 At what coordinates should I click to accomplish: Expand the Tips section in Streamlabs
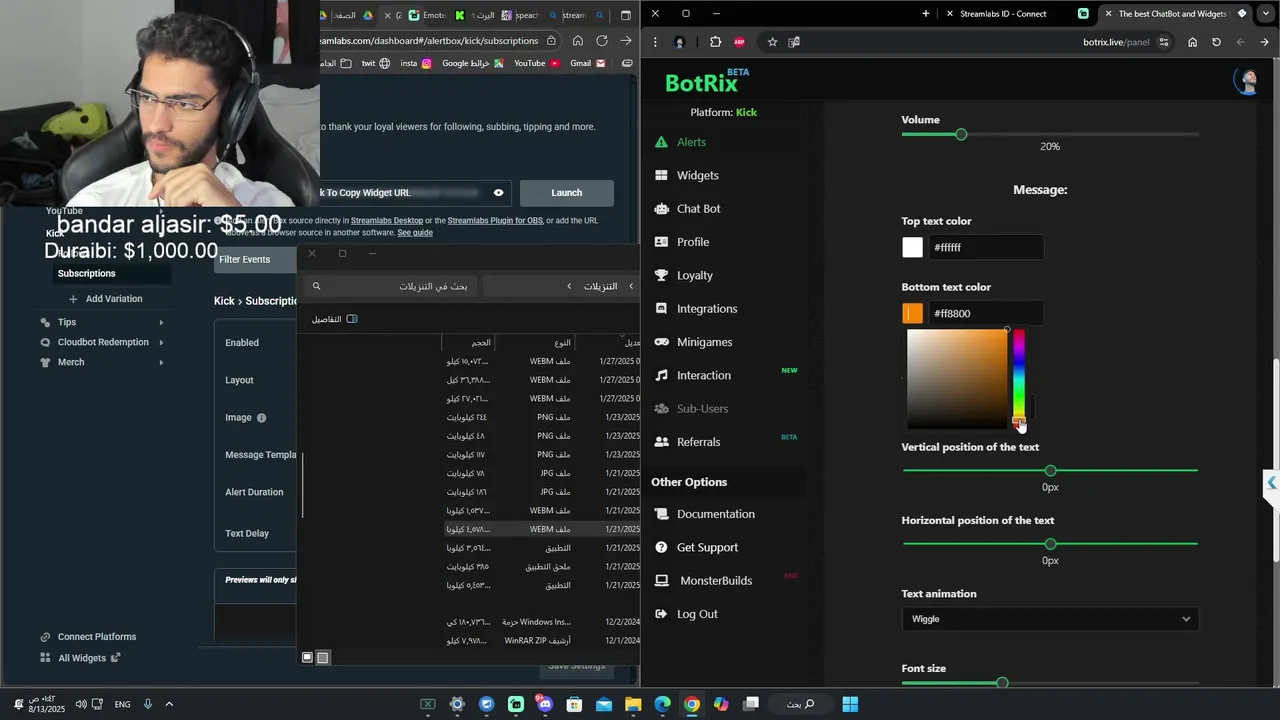(x=101, y=322)
